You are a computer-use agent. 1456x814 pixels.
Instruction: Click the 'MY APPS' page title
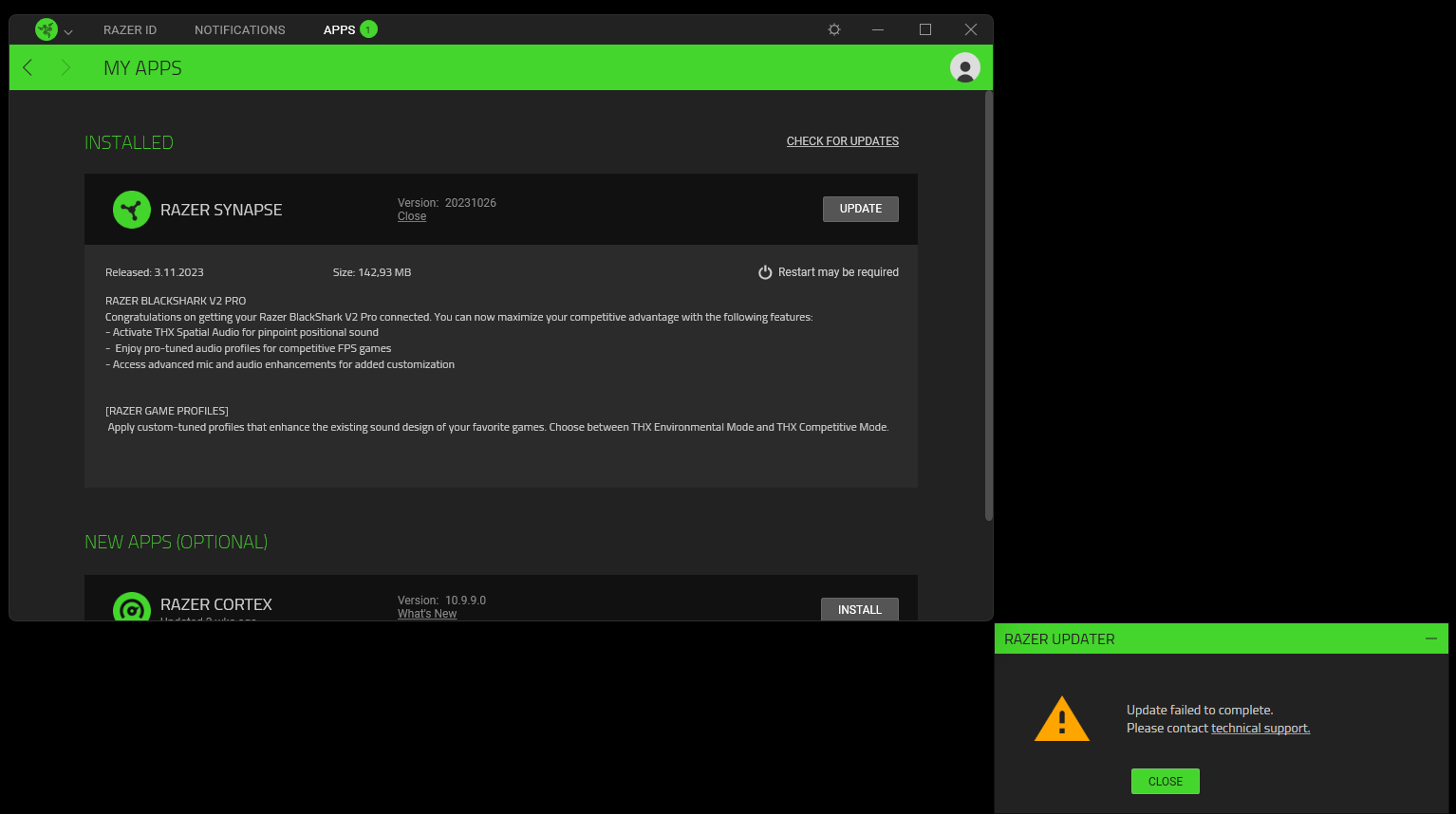coord(142,68)
